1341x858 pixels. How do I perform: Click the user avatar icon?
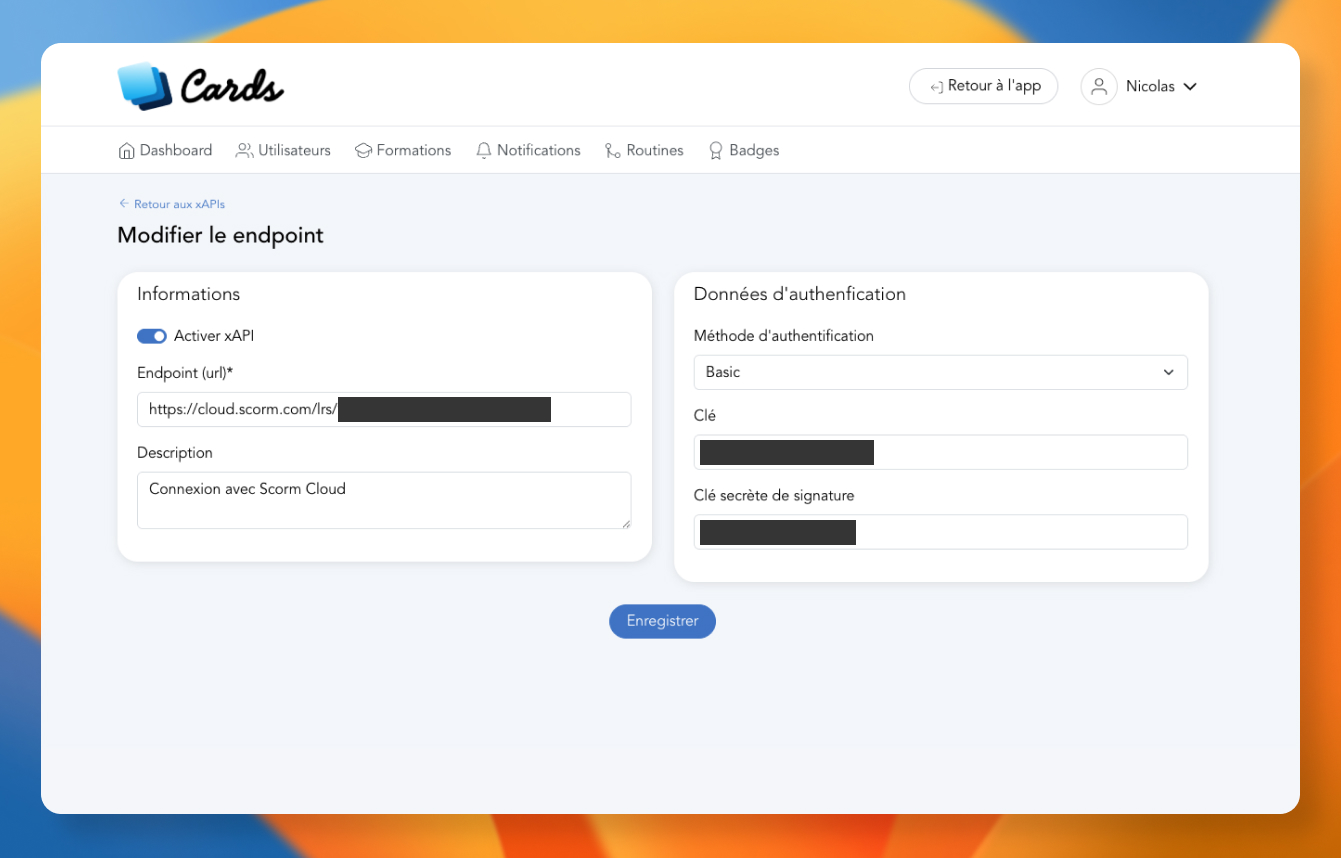1098,87
